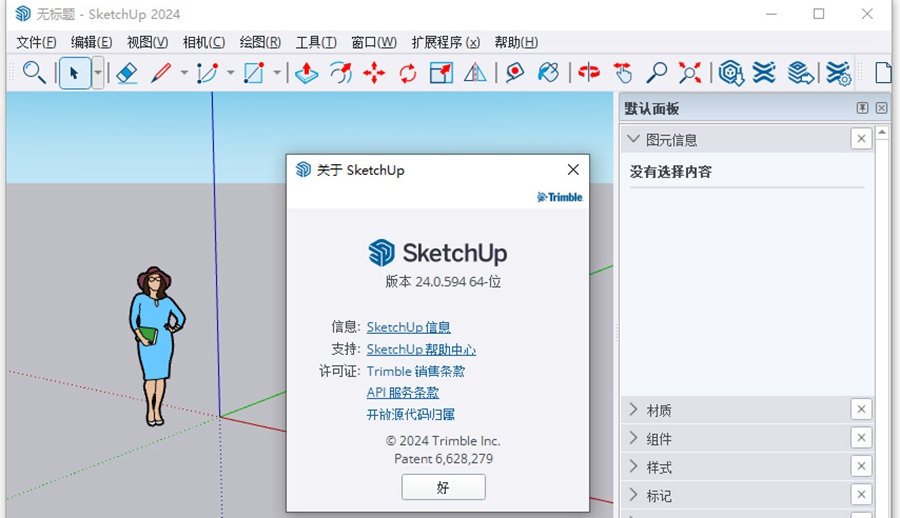Close the 关于 SketchUp dialog
900x518 pixels.
coord(573,169)
